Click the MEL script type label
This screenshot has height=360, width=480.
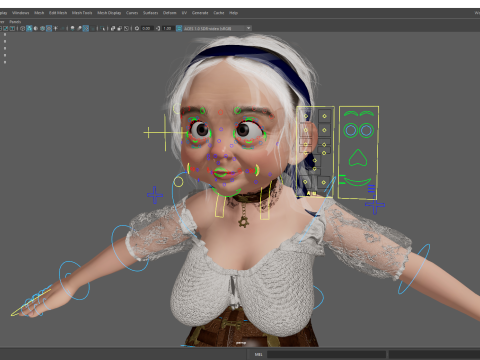coord(258,354)
